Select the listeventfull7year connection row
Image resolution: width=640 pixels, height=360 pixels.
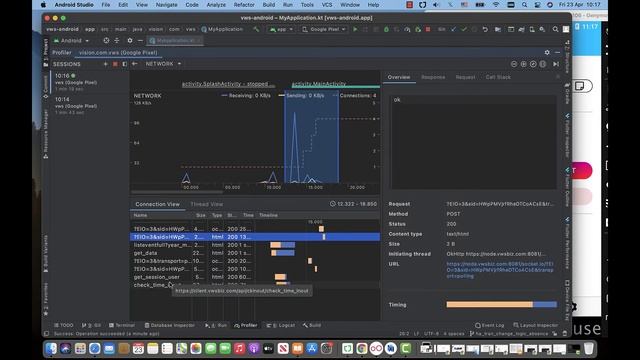(x=255, y=245)
